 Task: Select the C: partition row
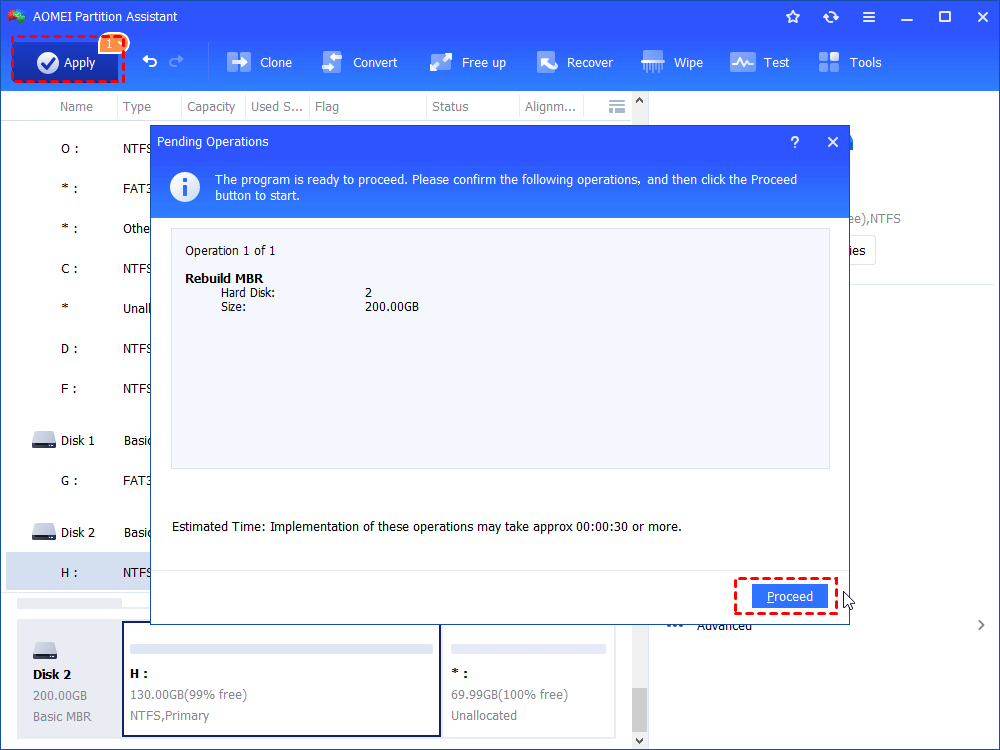(78, 268)
